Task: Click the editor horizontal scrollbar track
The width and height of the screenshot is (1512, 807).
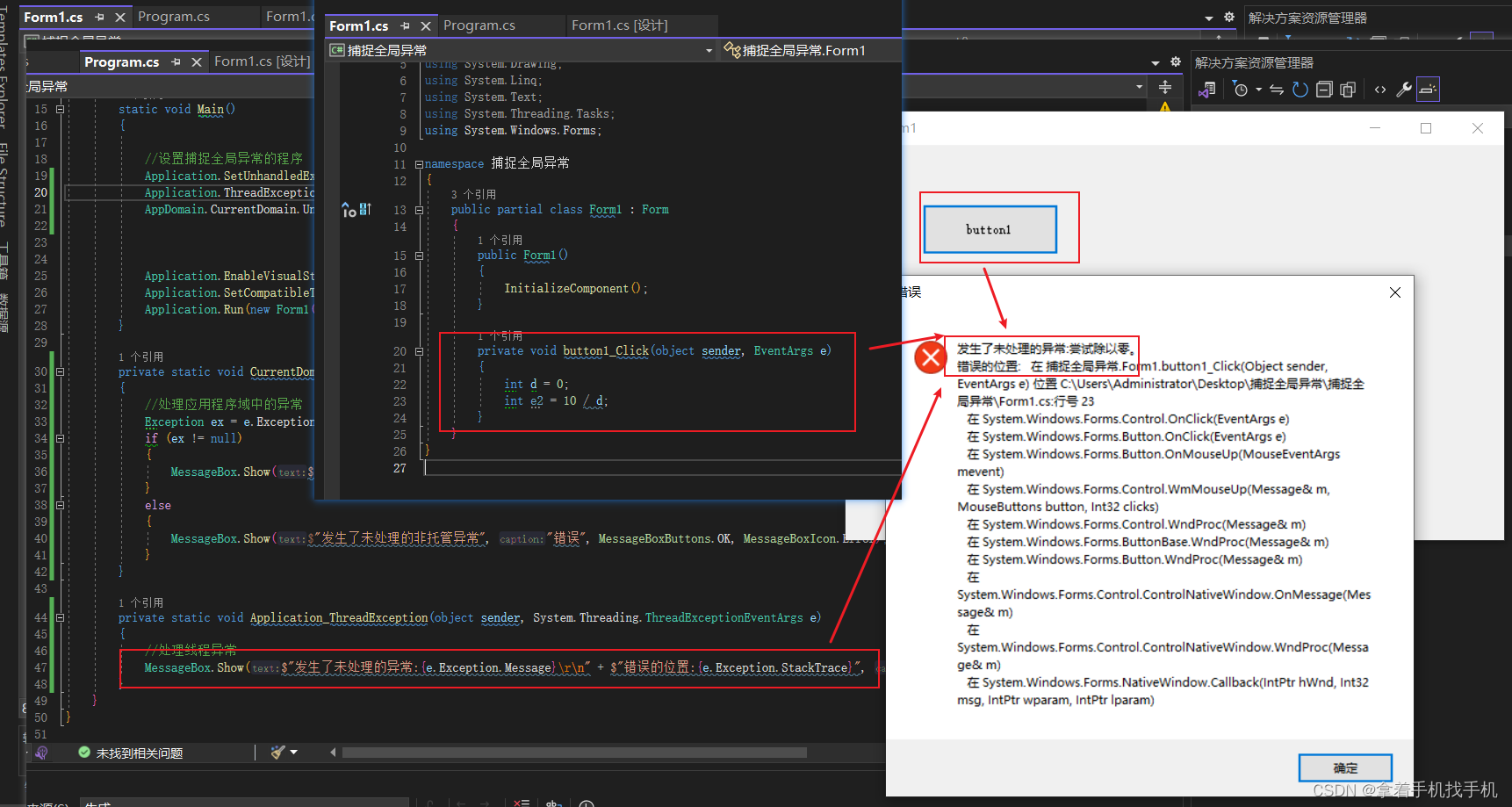Action: pos(574,753)
